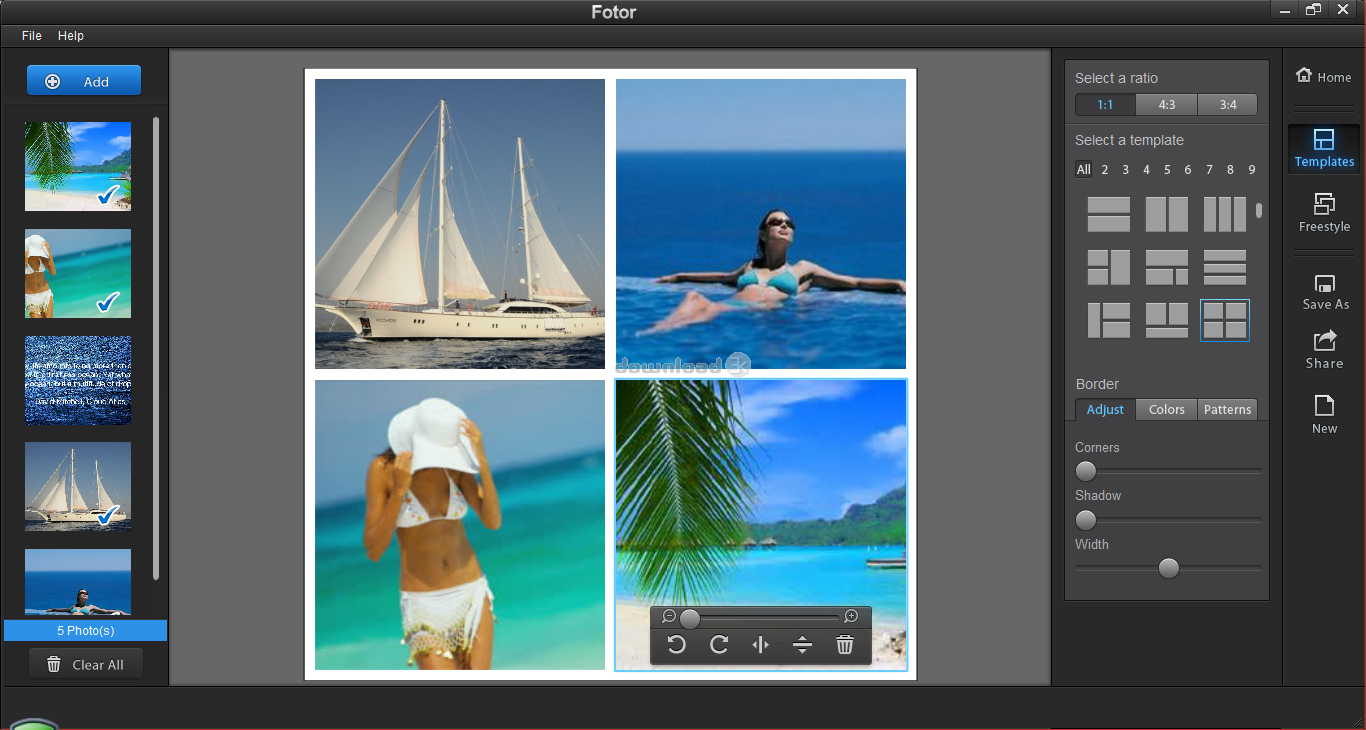This screenshot has height=730, width=1366.
Task: Select the sailboat thumbnail in photo list
Action: point(78,486)
